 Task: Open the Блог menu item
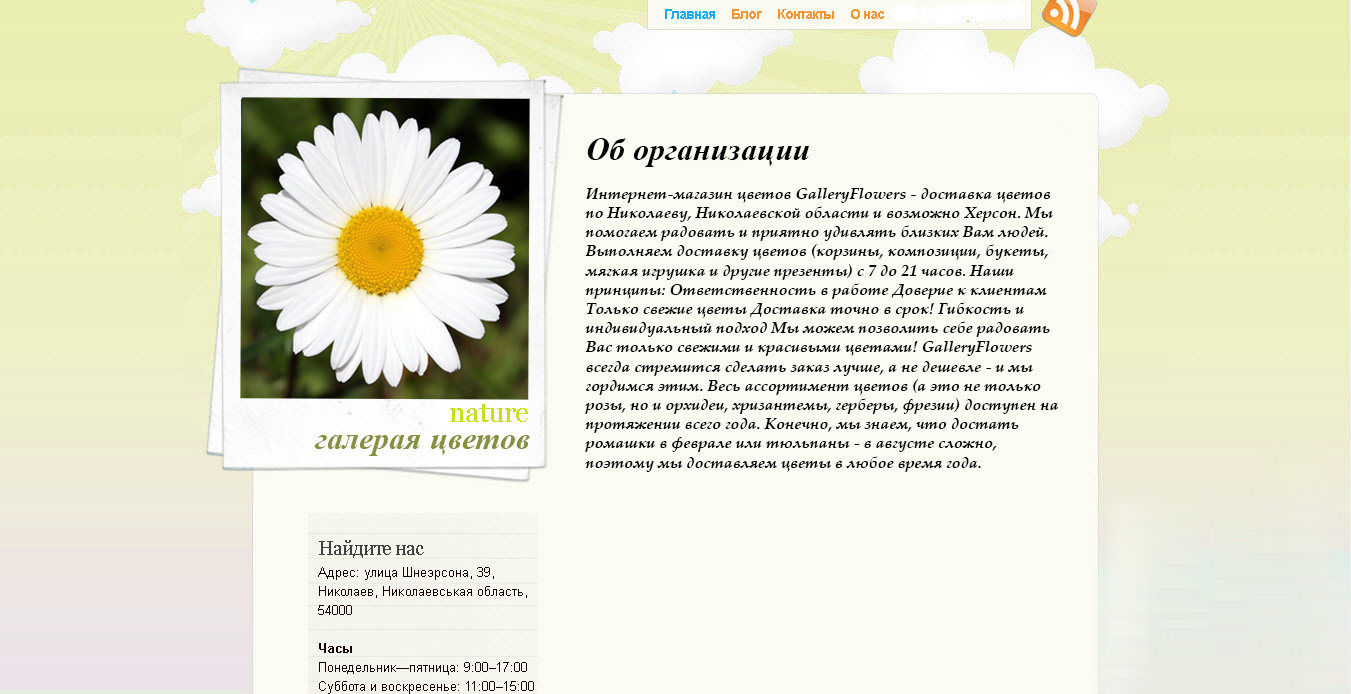click(x=746, y=14)
